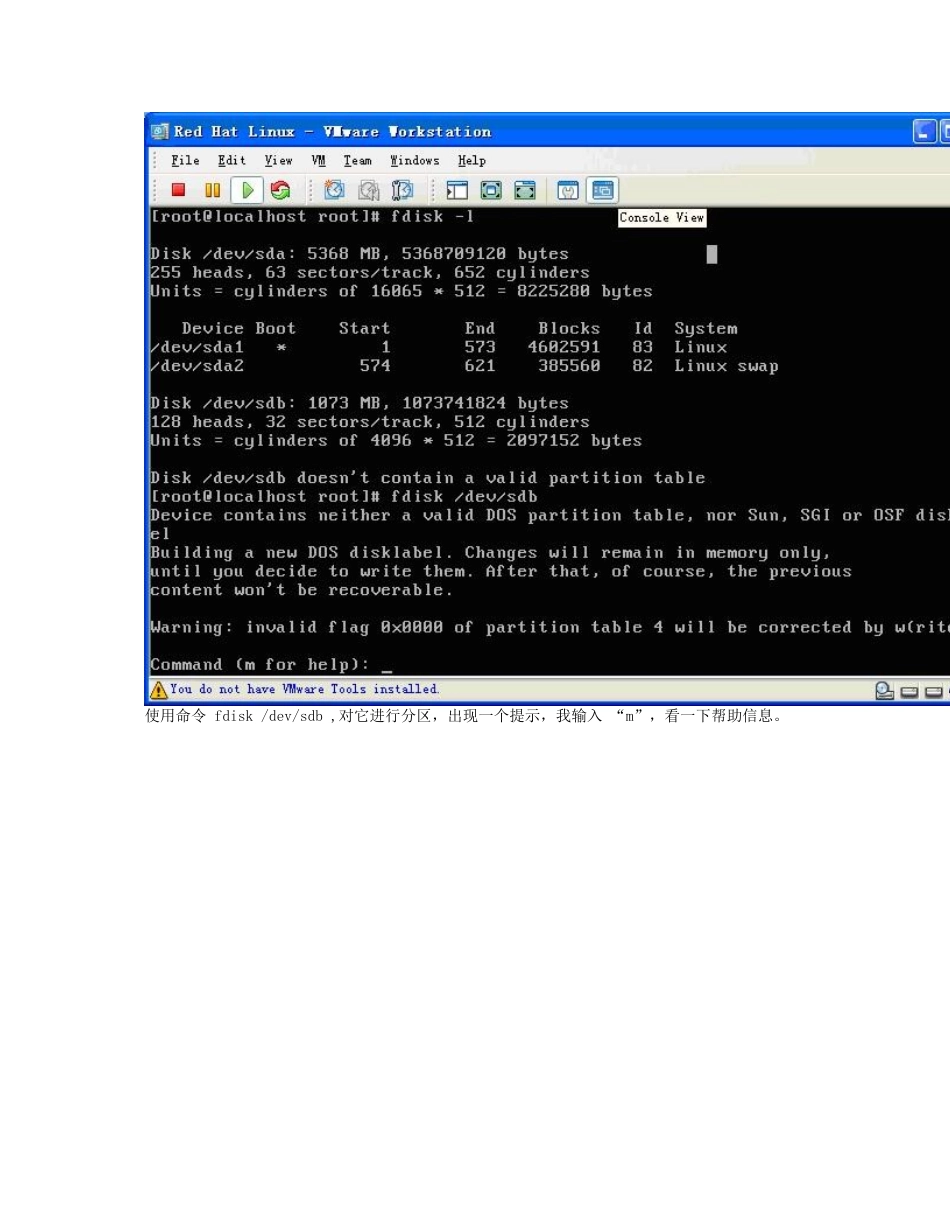
Task: Show or hide the sidebar panel icon
Action: [x=457, y=190]
